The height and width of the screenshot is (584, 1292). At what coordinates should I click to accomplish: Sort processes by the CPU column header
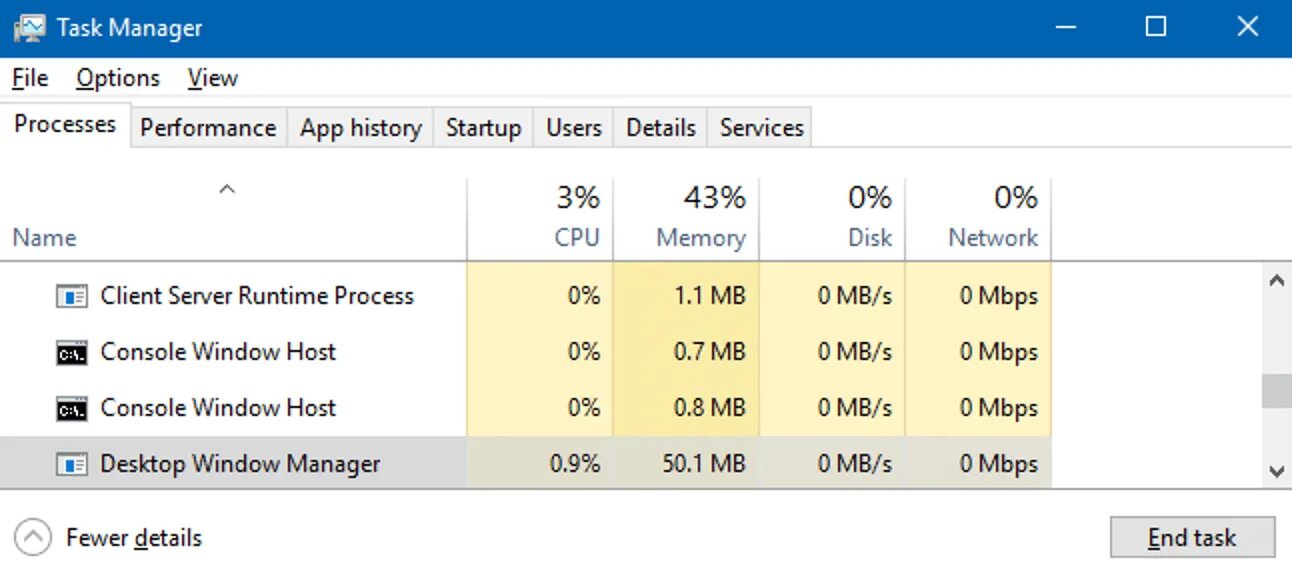(x=577, y=237)
